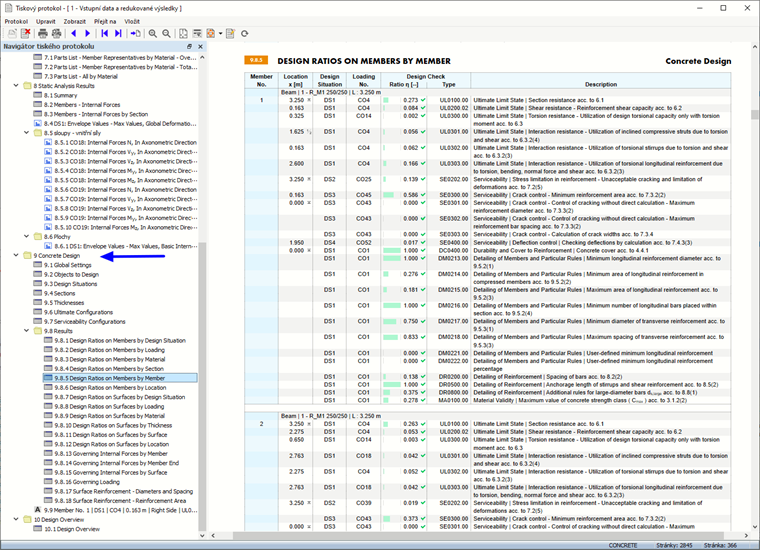Click the orange 9.8.5 section badge in preview
Image resolution: width=760 pixels, height=550 pixels.
(256, 60)
